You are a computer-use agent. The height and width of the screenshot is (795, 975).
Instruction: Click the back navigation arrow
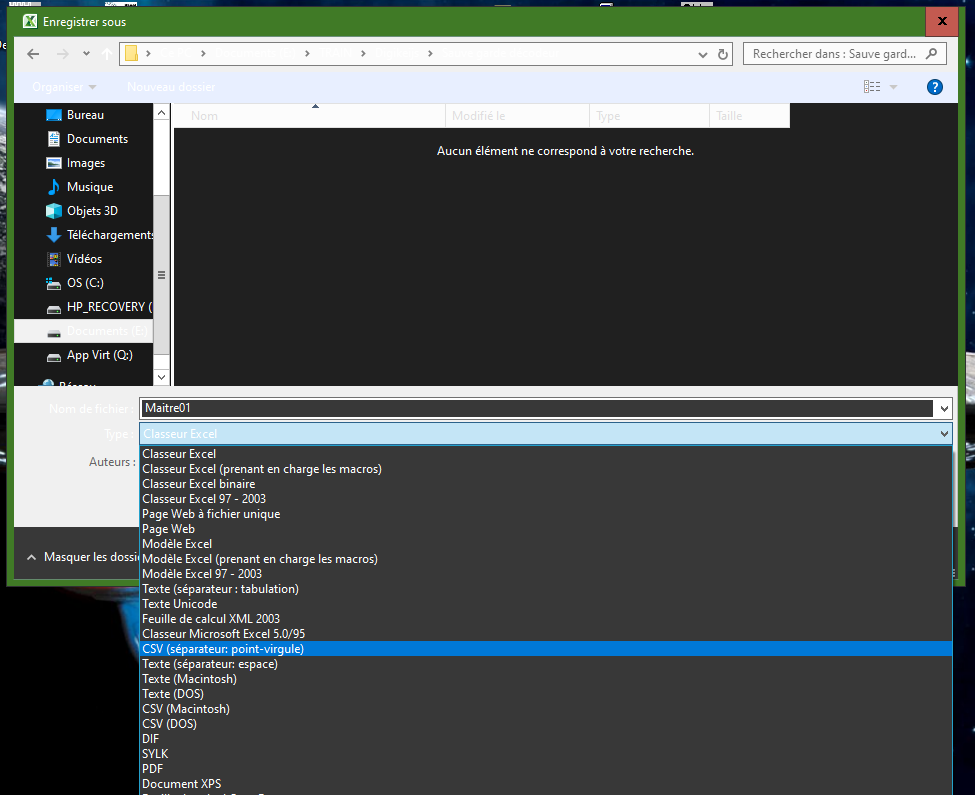(34, 54)
